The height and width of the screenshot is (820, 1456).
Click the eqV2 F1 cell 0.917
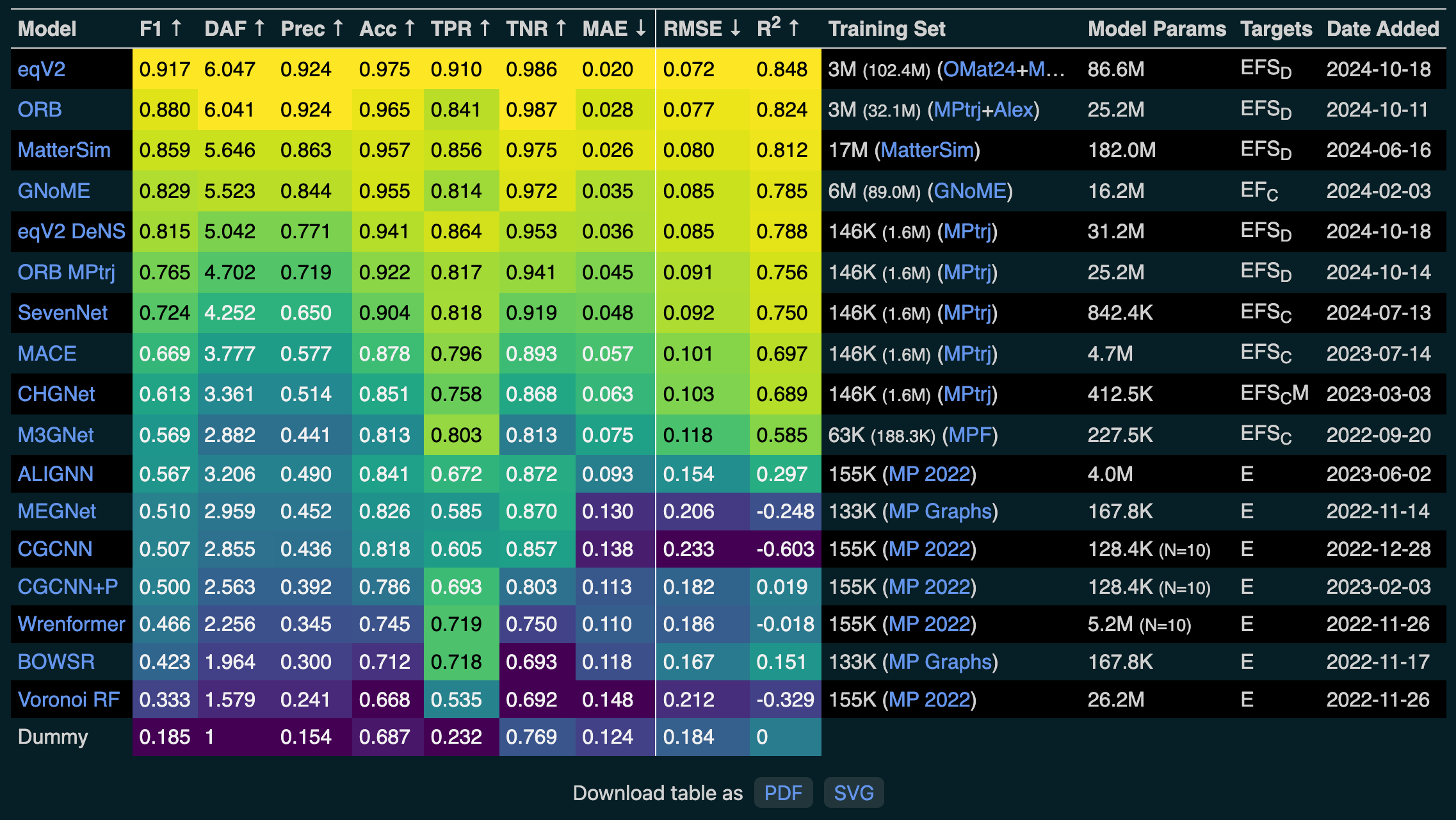point(165,69)
